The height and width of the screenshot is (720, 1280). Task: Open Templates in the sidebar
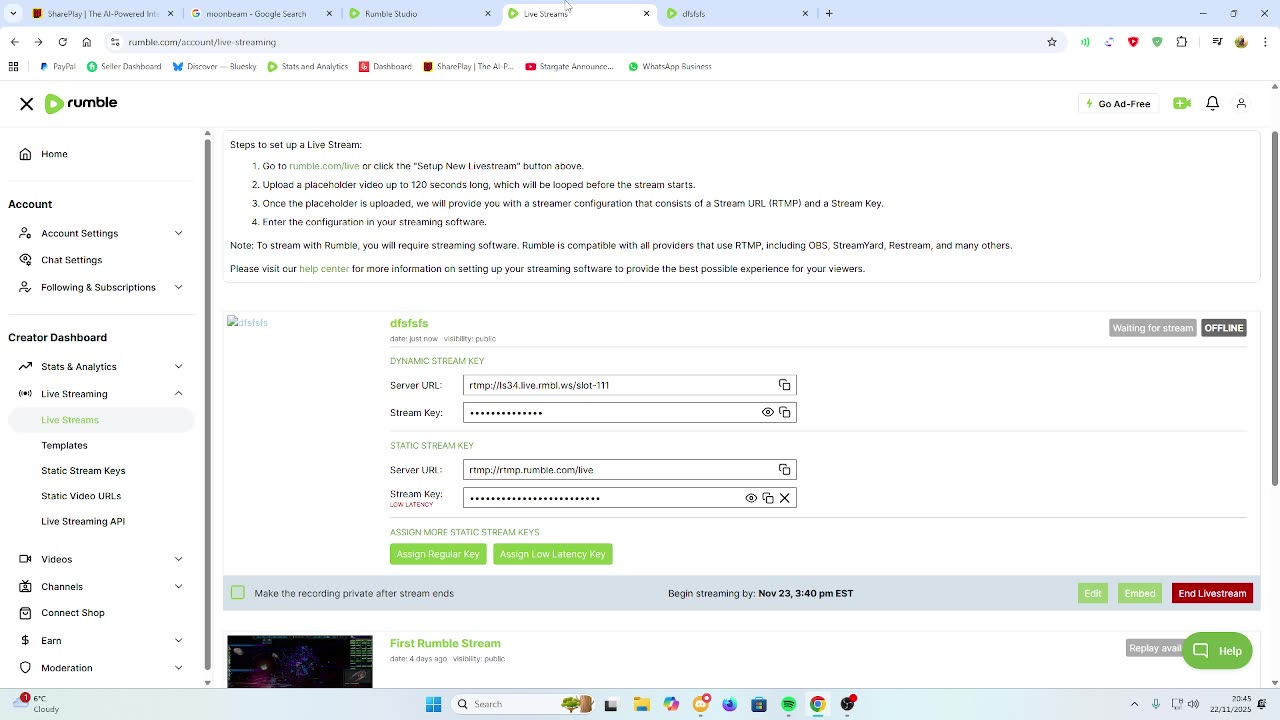[64, 445]
